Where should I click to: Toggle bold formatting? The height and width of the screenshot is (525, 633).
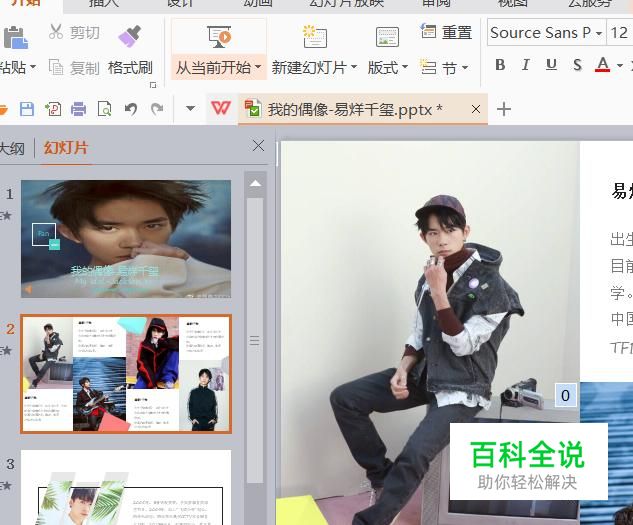[x=500, y=66]
